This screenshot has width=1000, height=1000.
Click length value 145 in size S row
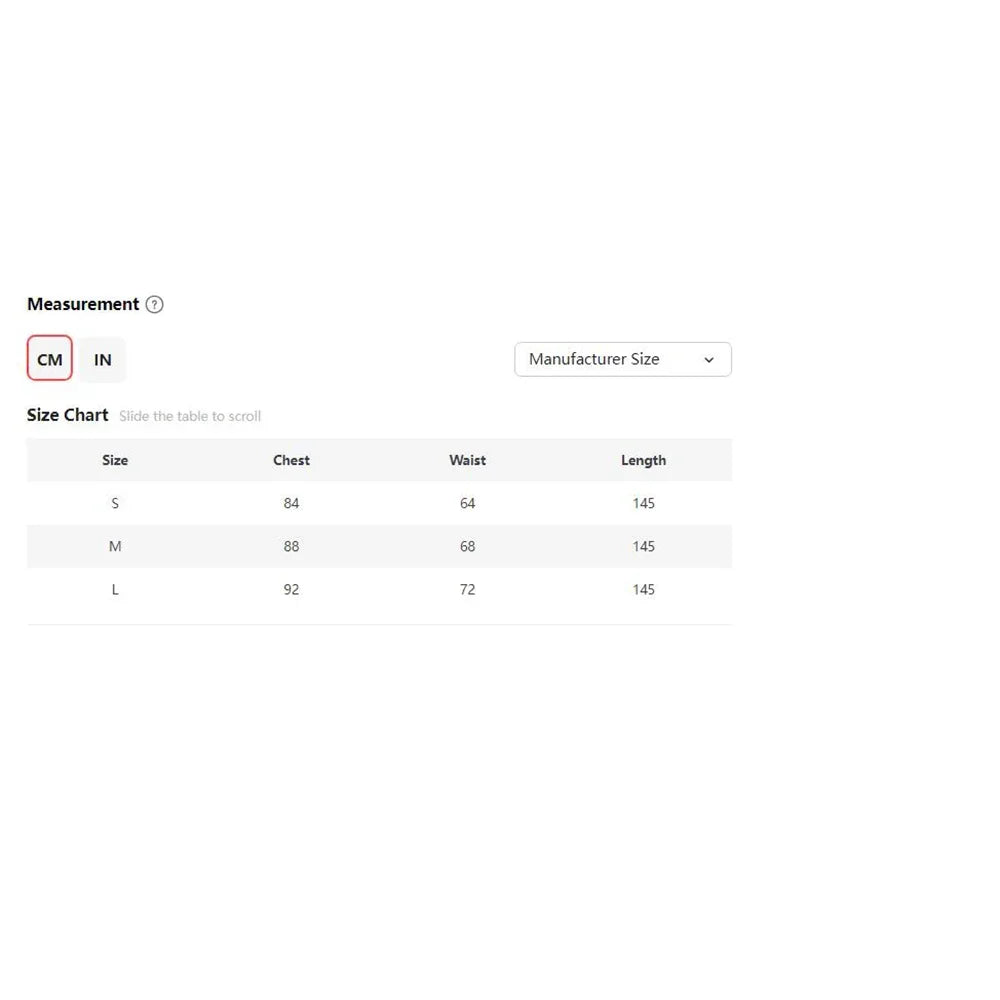point(643,504)
